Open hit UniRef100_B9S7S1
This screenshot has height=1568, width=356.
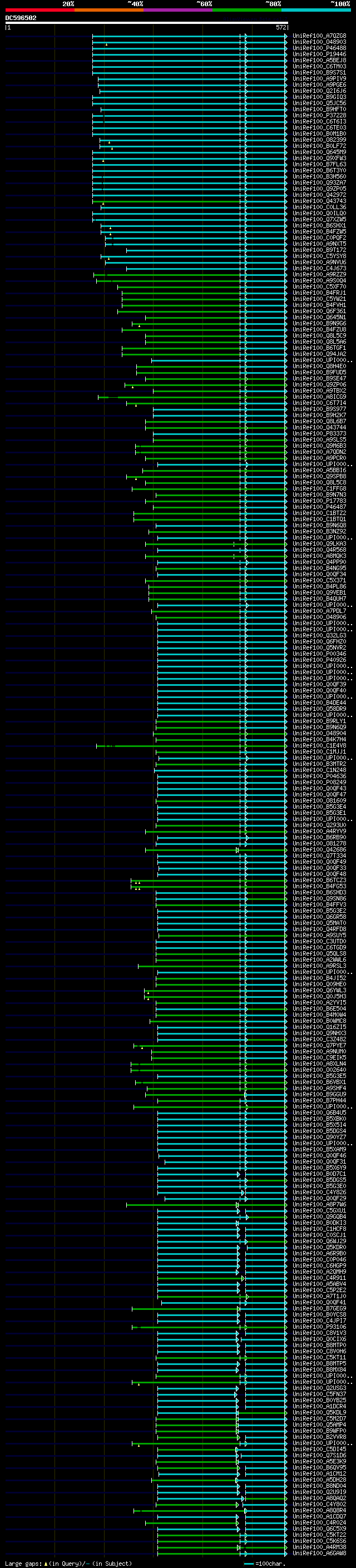pos(319,72)
